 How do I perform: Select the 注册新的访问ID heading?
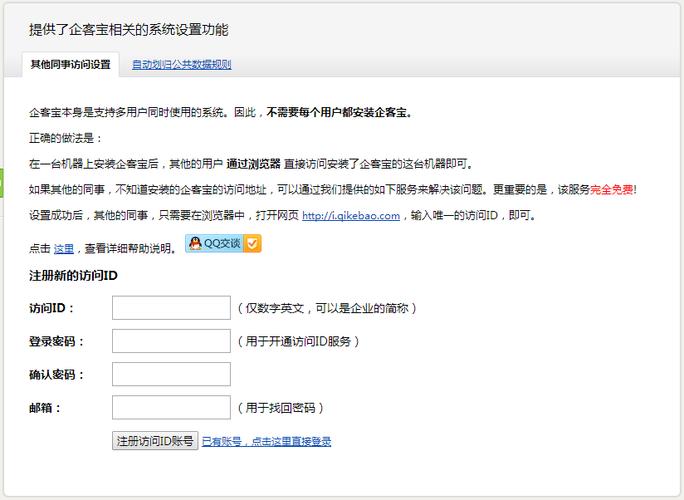pos(73,276)
